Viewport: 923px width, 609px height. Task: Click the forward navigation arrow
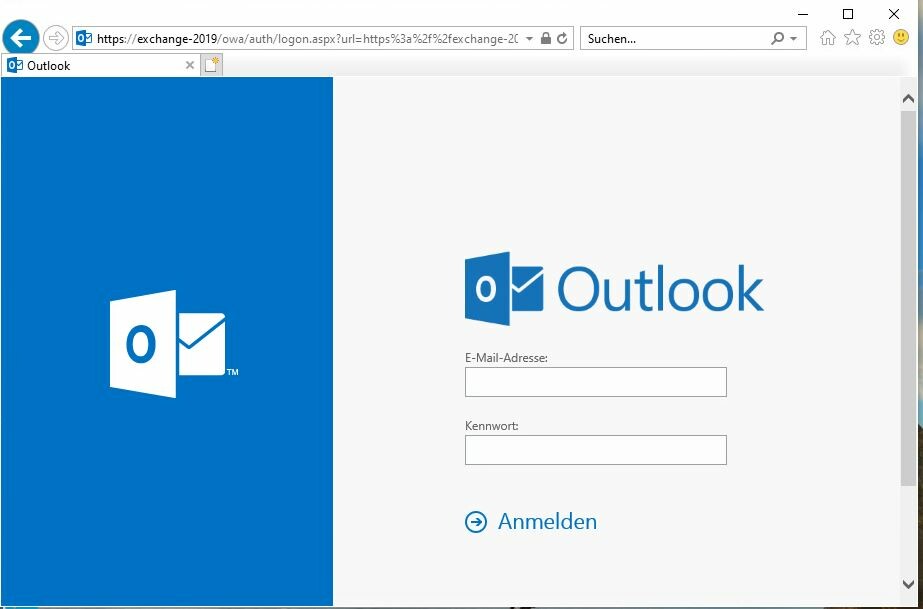[55, 39]
